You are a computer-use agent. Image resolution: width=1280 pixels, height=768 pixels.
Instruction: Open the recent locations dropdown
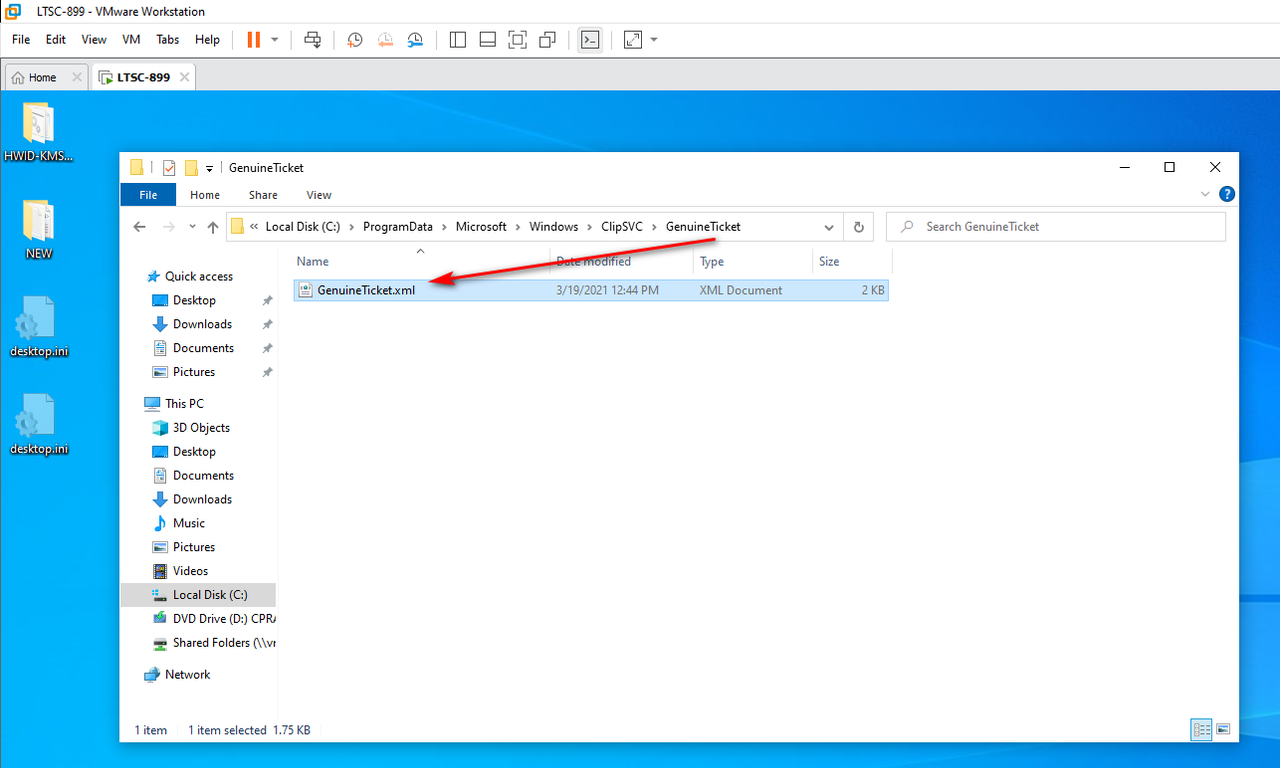coord(192,227)
